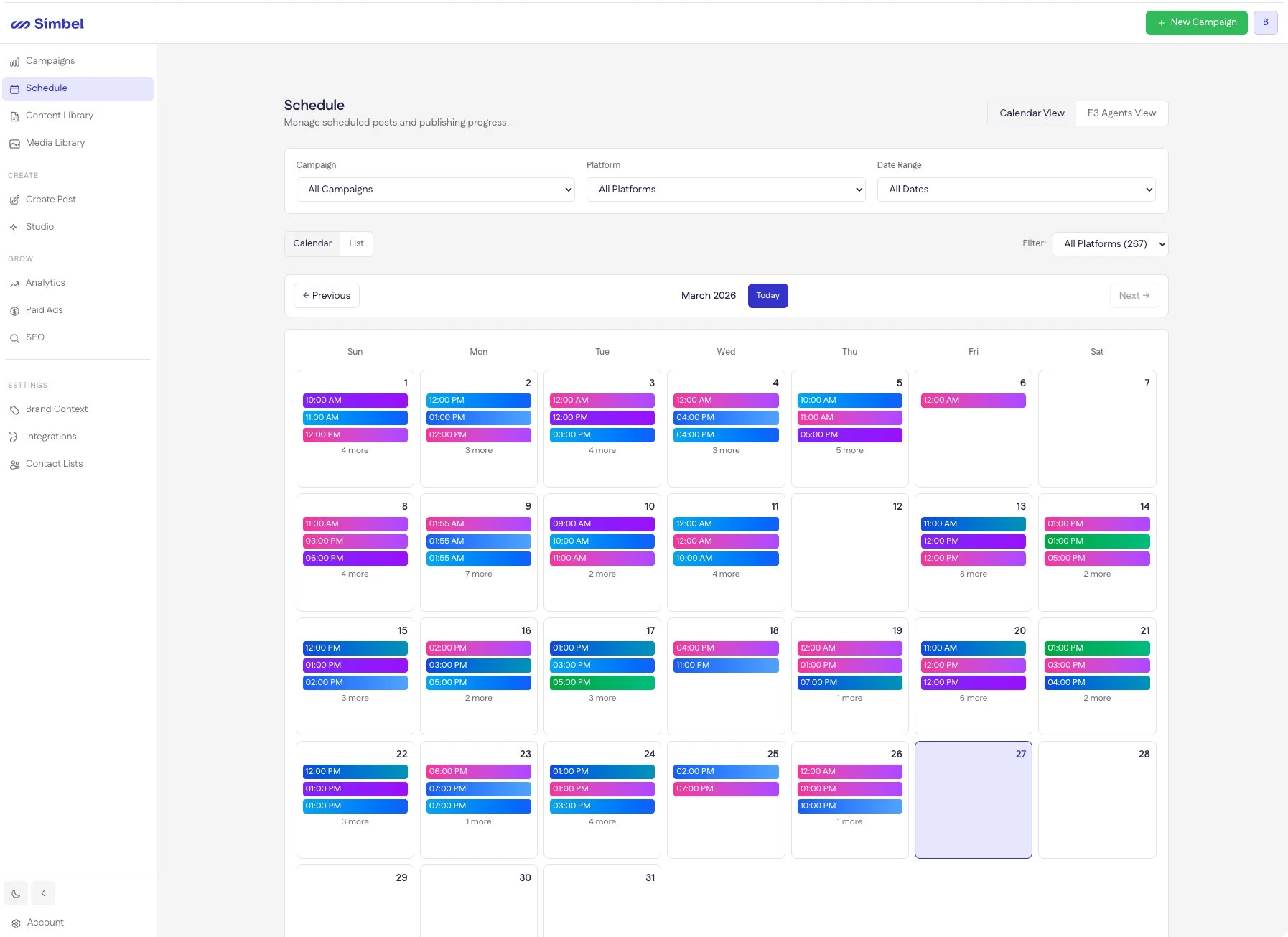Select Content Library in the sidebar

60,116
